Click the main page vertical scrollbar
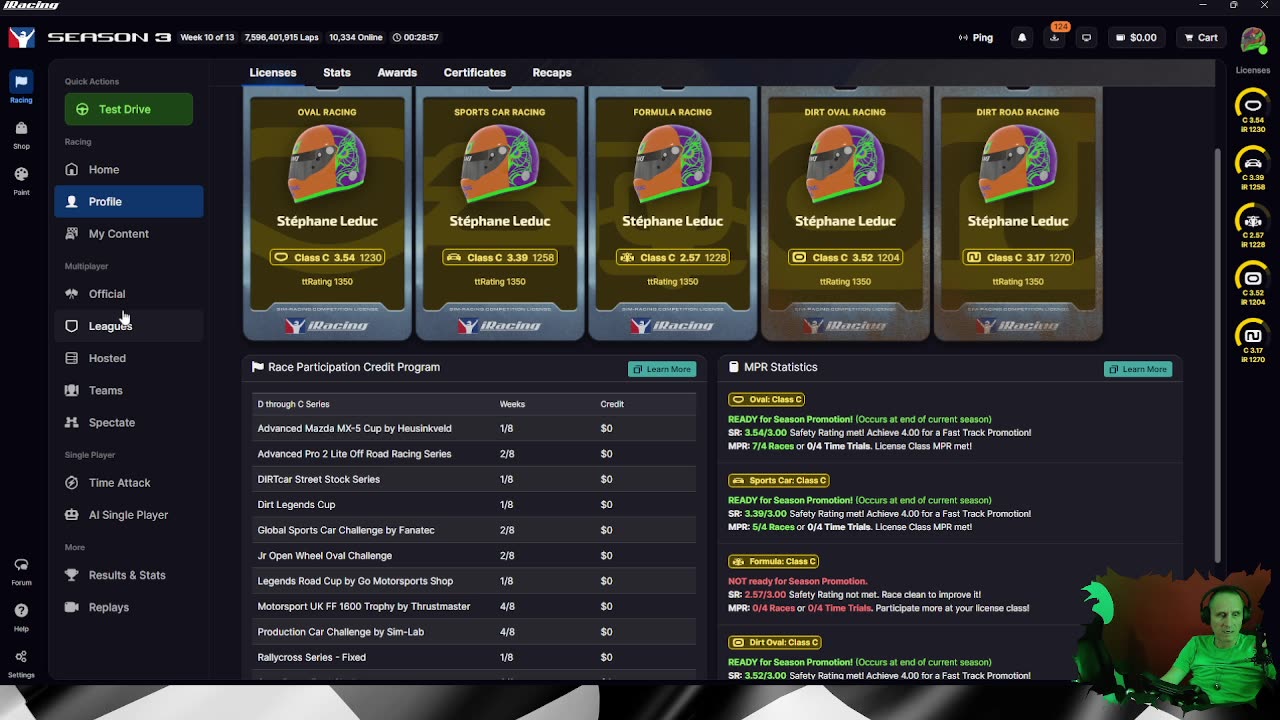Screen dimensions: 1280x720 pyautogui.click(x=1217, y=355)
